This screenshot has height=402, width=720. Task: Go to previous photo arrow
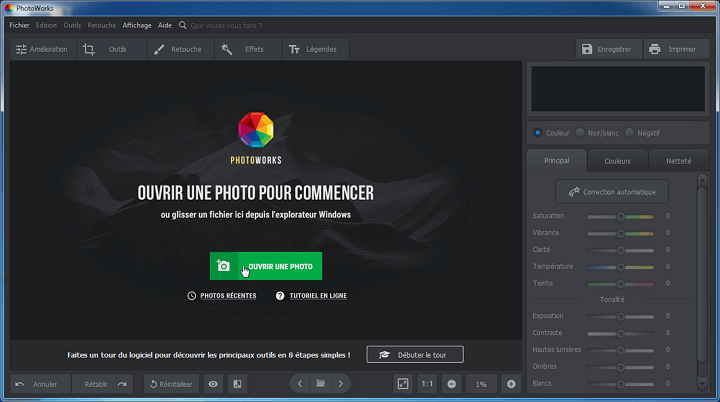coord(300,384)
